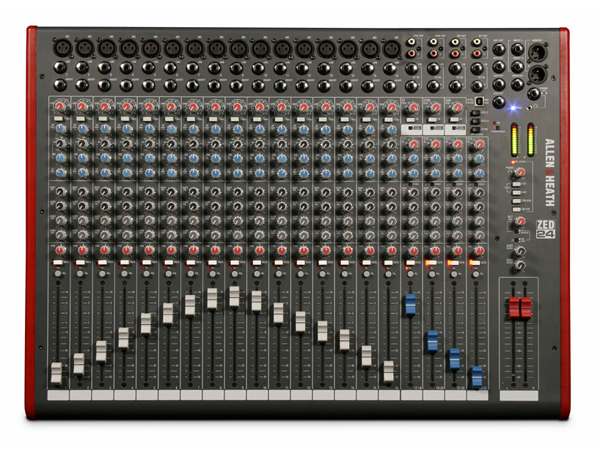Toggle the top white monitor source button below meters
Image resolution: width=600 pixels, height=458 pixels.
pos(517,184)
